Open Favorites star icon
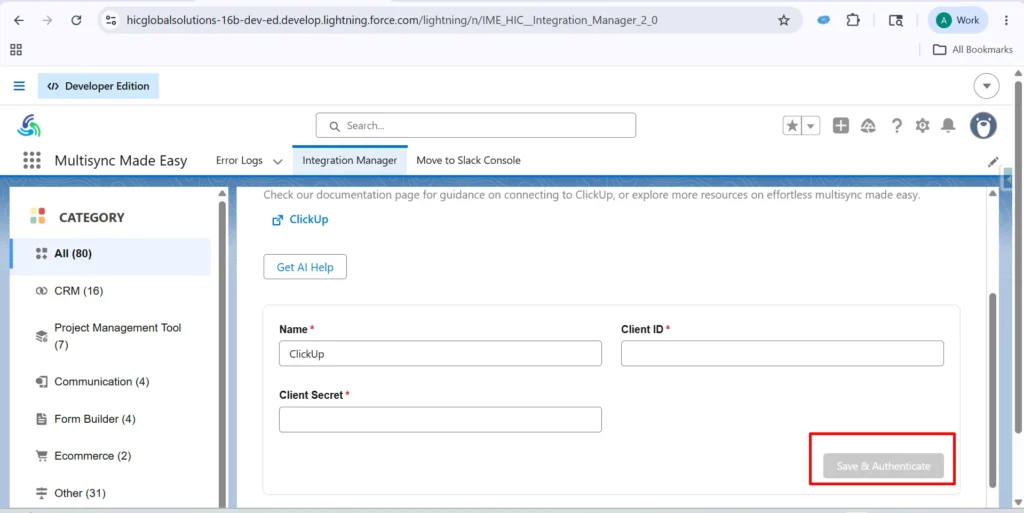The image size is (1024, 513). [x=792, y=126]
